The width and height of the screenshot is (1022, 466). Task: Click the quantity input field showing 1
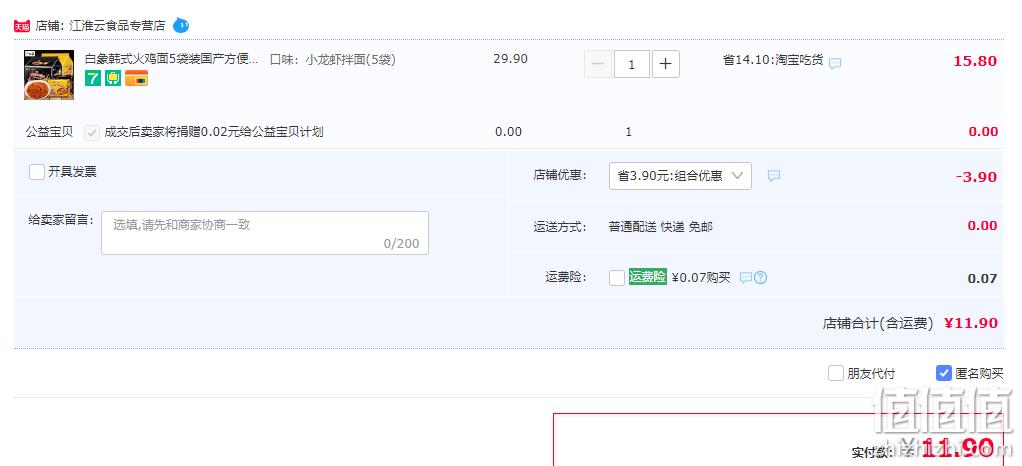tap(632, 64)
